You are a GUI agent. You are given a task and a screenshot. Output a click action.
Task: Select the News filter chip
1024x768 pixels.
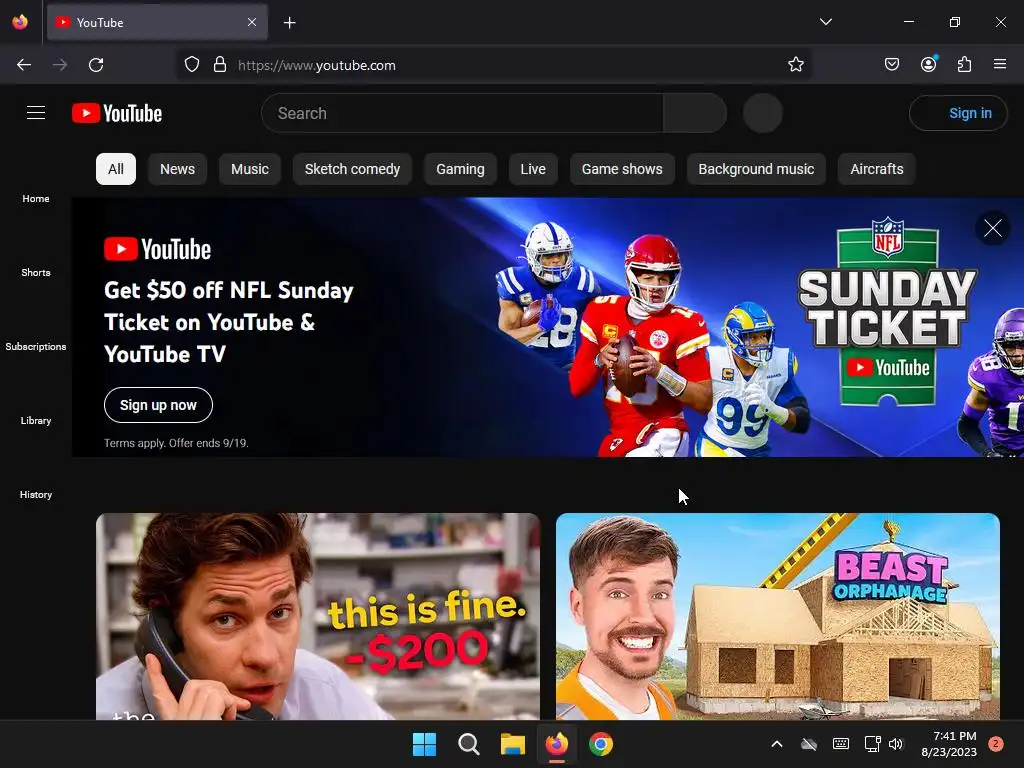[178, 169]
